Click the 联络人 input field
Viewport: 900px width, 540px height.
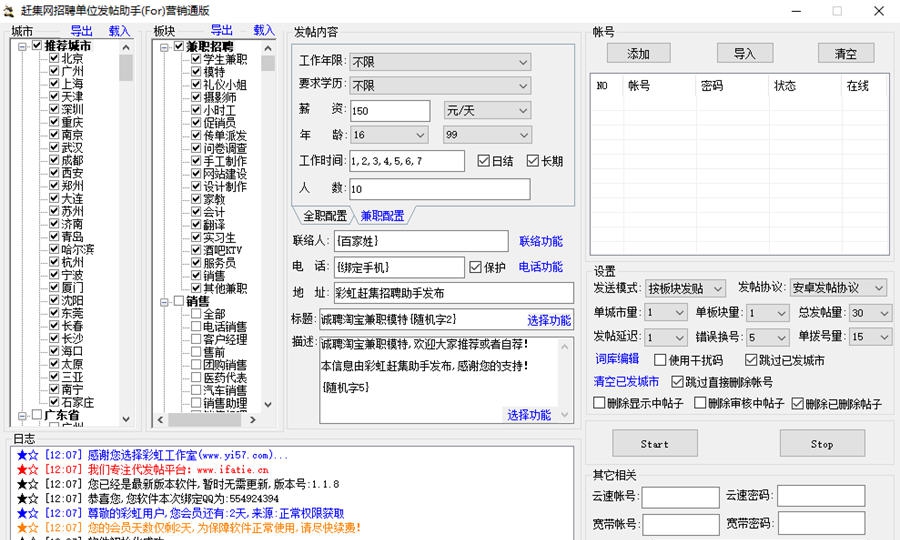(421, 241)
